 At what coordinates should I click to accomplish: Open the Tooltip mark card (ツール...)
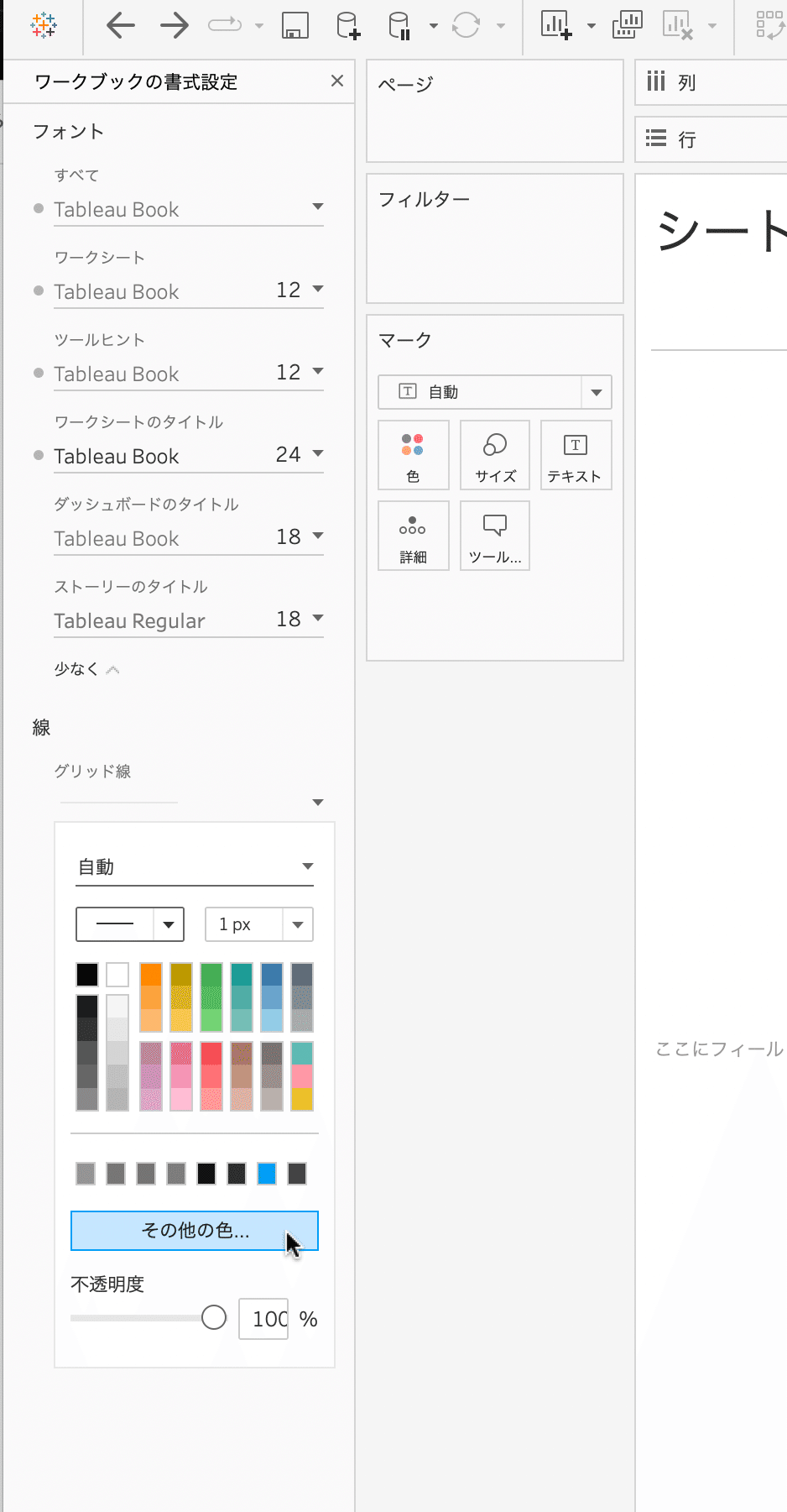(495, 536)
